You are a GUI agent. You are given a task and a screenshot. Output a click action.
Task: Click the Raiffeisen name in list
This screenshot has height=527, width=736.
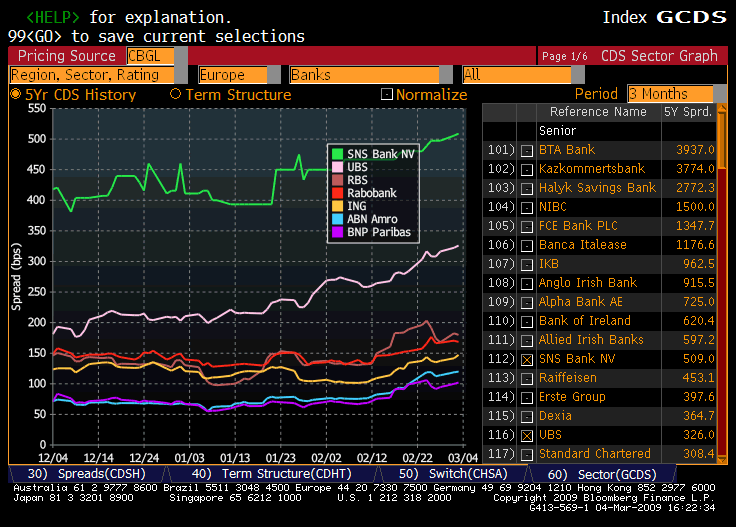567,378
